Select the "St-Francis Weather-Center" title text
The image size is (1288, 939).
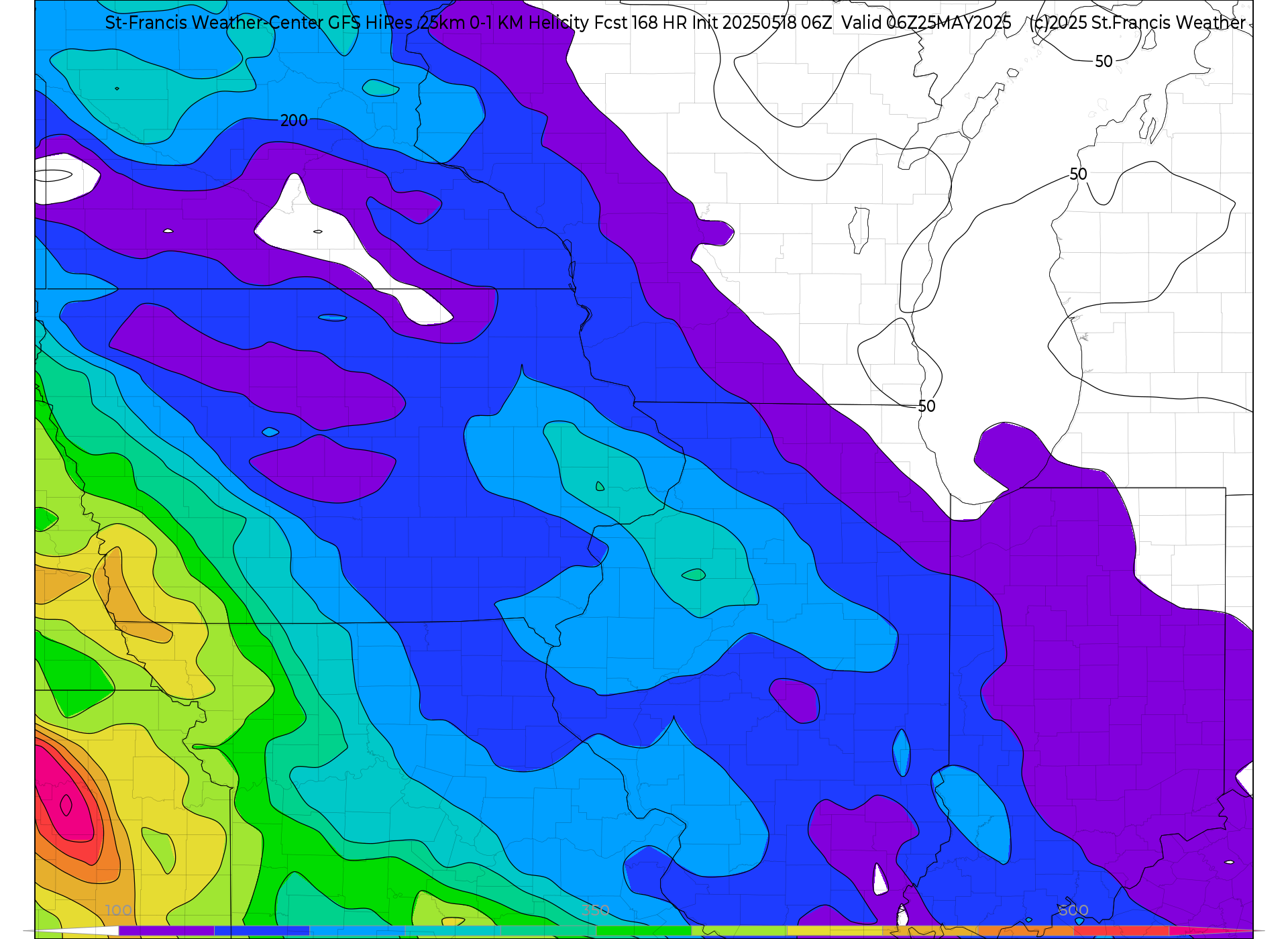(x=215, y=23)
